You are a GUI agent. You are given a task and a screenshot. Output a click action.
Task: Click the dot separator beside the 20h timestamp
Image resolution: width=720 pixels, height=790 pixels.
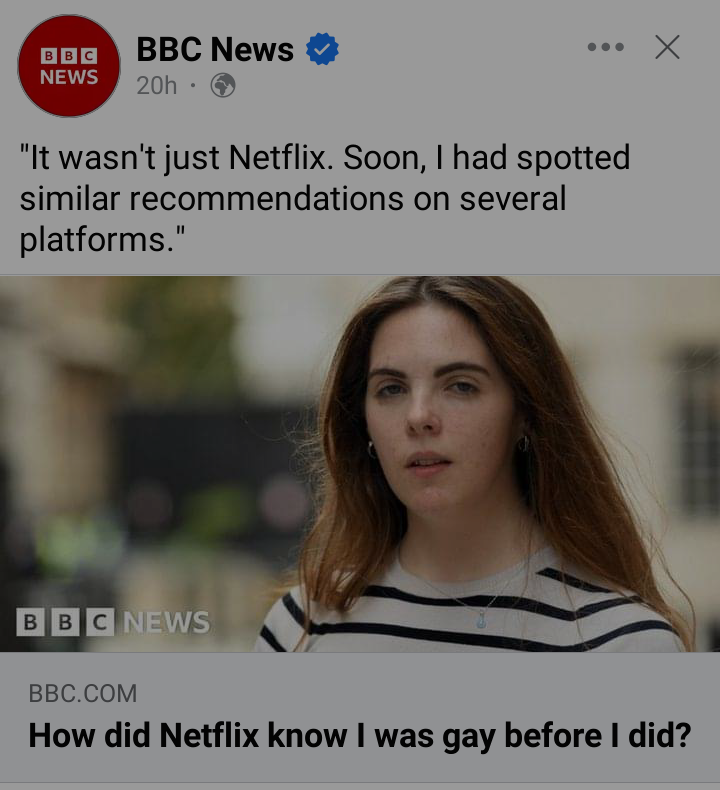pos(193,86)
